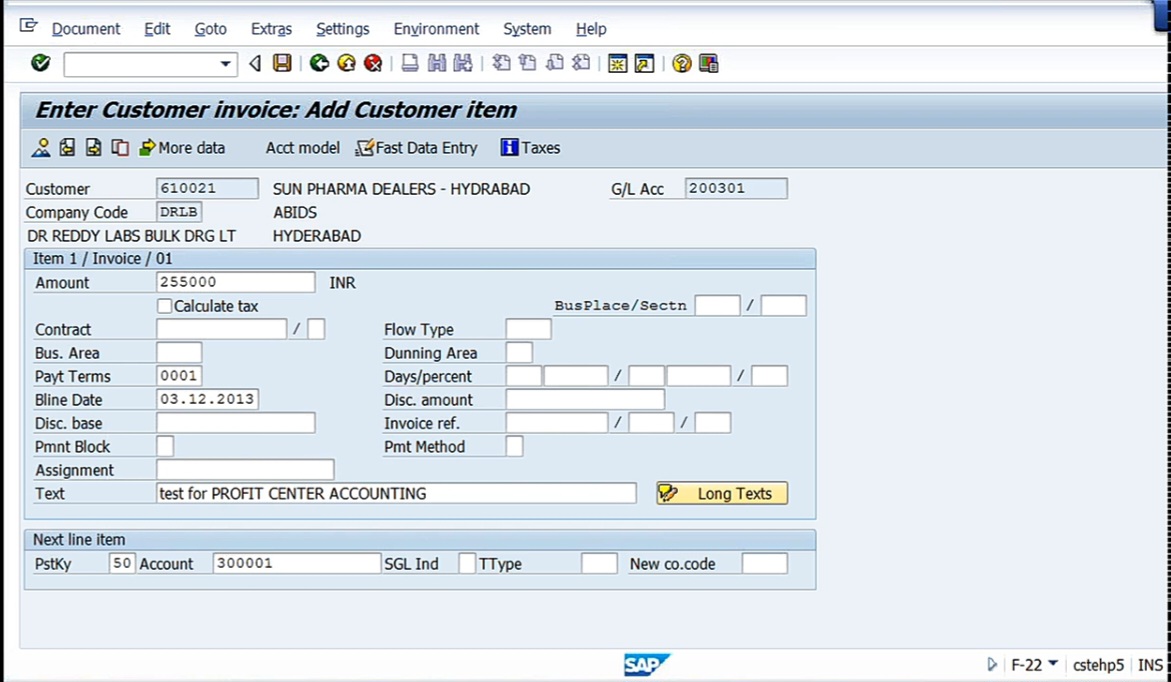The width and height of the screenshot is (1171, 682).
Task: Open the window system menu icon
Action: tap(28, 26)
